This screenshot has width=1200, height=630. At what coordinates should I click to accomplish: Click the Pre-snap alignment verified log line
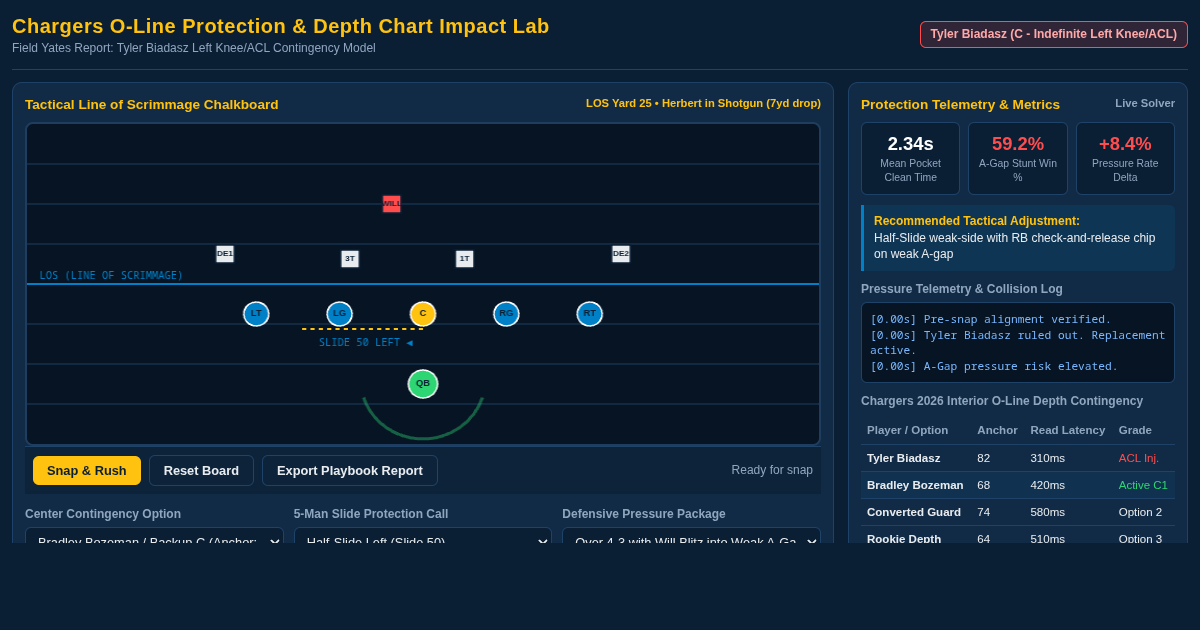coord(991,319)
